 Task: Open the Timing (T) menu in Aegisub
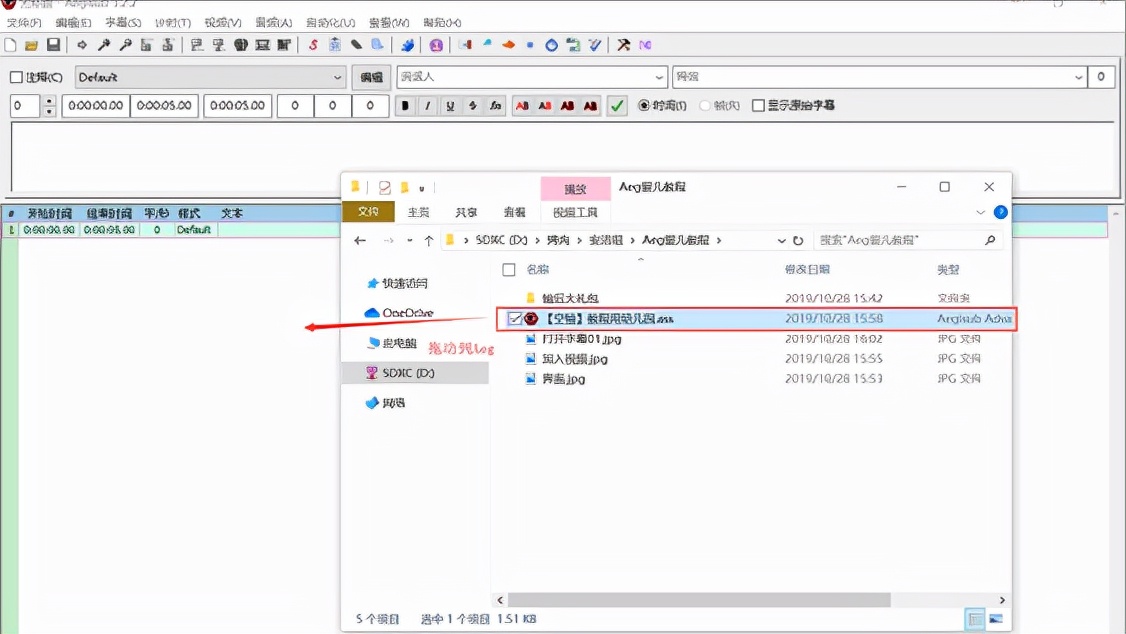click(173, 23)
